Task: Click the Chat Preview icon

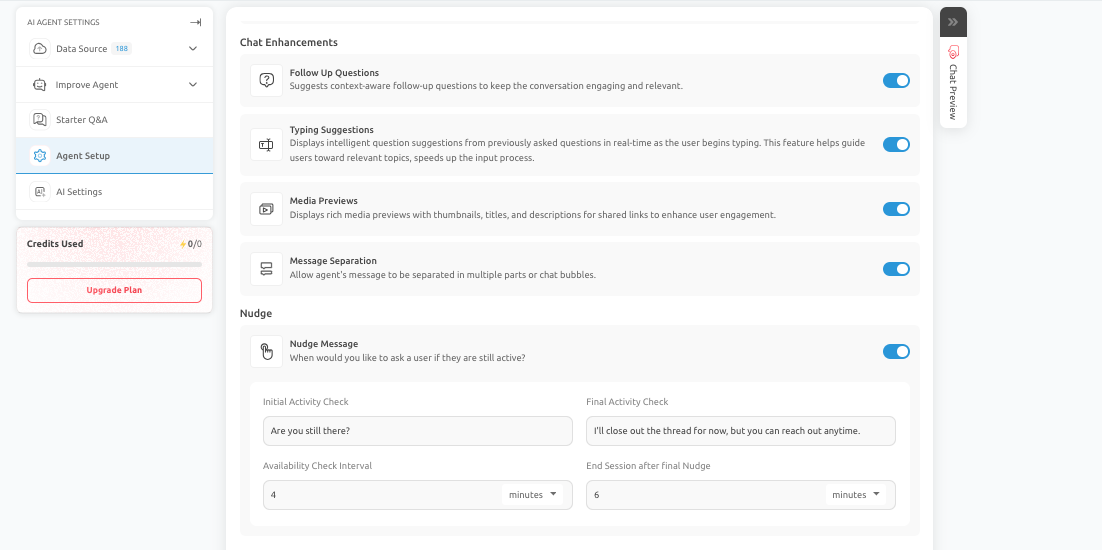Action: 953,51
